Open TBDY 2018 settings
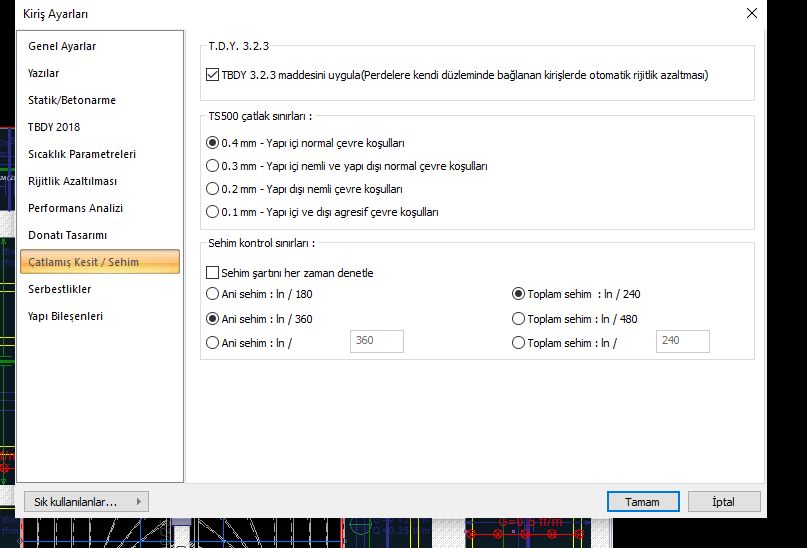The width and height of the screenshot is (807, 548). click(x=54, y=127)
